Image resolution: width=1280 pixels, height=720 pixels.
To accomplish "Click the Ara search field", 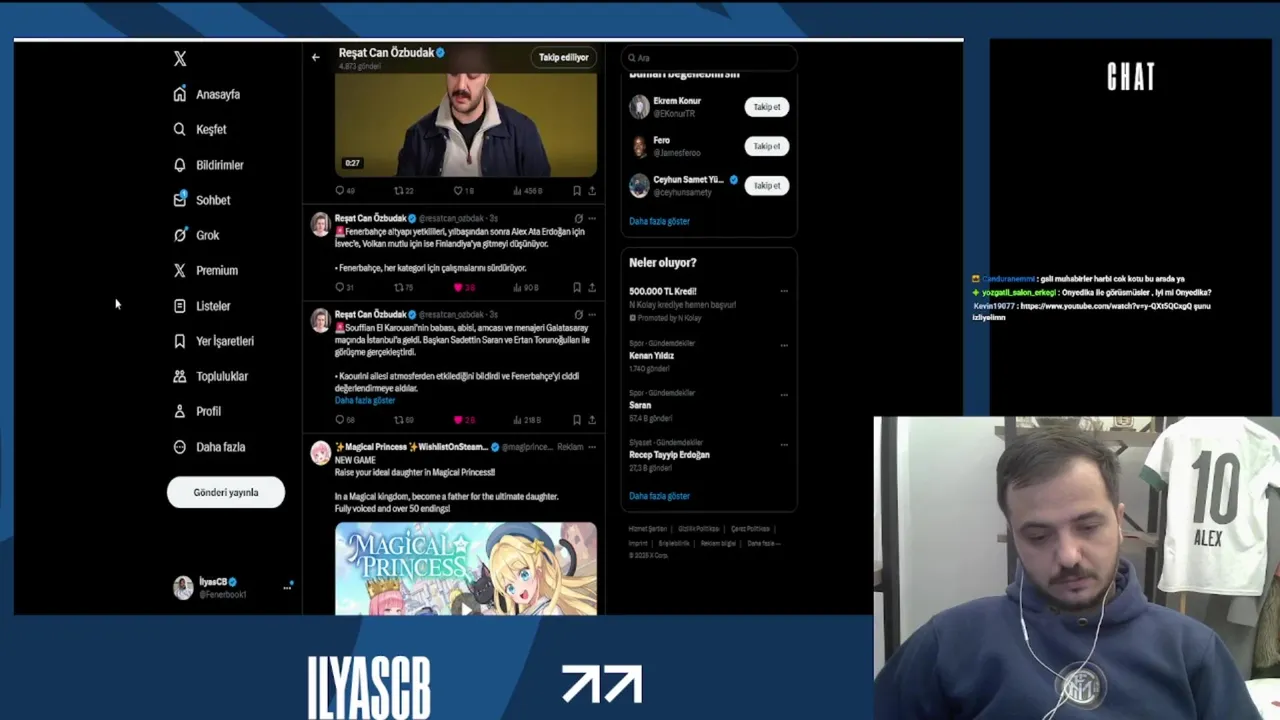I will click(708, 58).
